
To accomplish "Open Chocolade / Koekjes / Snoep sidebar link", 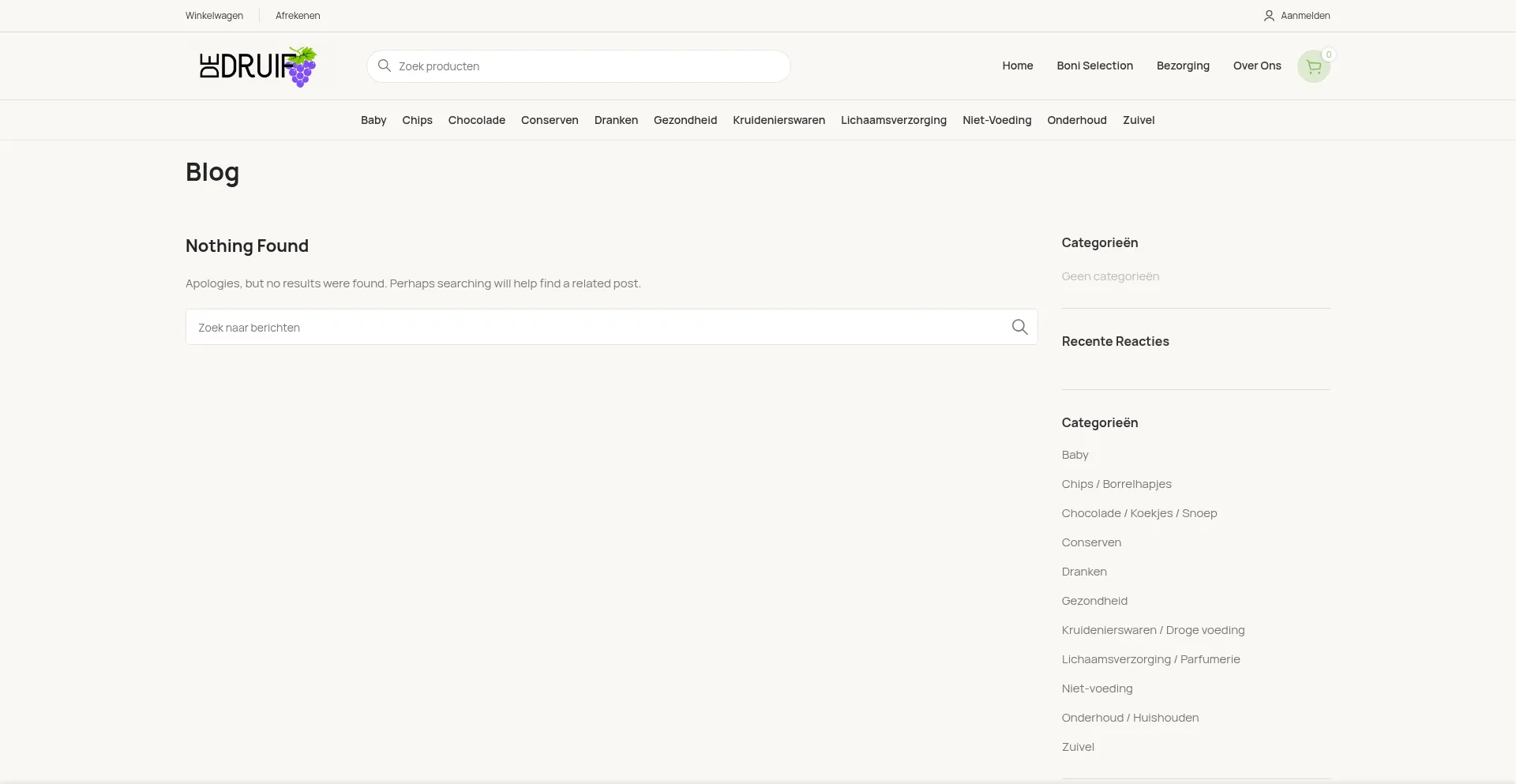I will click(x=1139, y=513).
